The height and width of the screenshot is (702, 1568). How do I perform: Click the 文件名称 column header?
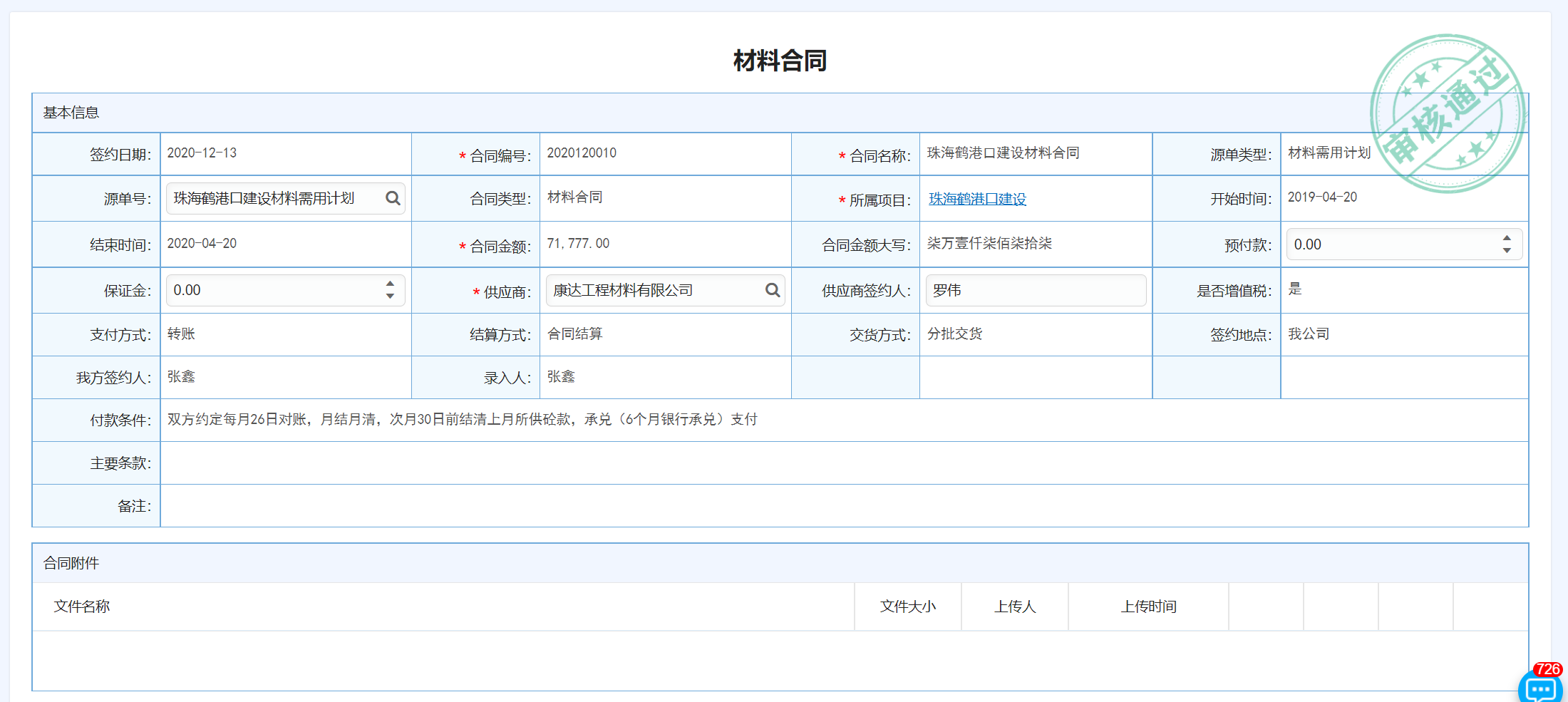pyautogui.click(x=82, y=606)
